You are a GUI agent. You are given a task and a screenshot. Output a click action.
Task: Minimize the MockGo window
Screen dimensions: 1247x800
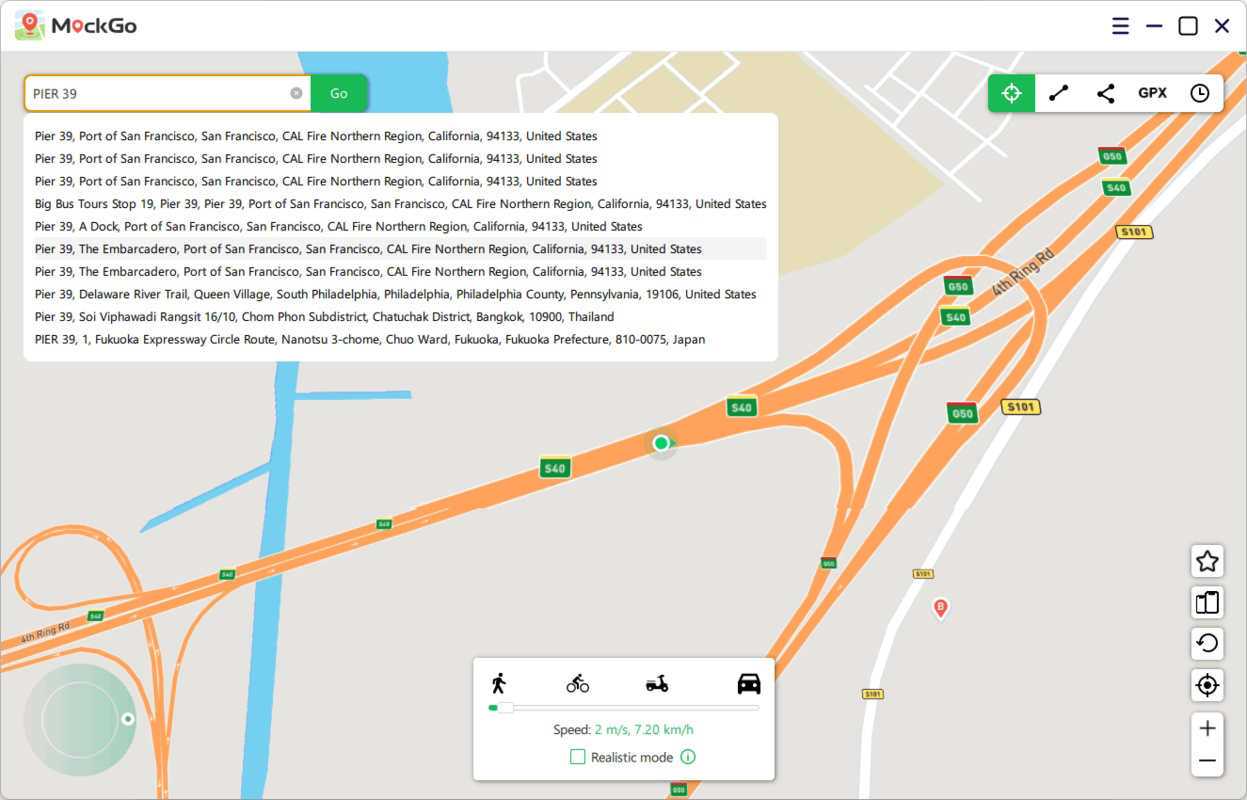(1154, 26)
